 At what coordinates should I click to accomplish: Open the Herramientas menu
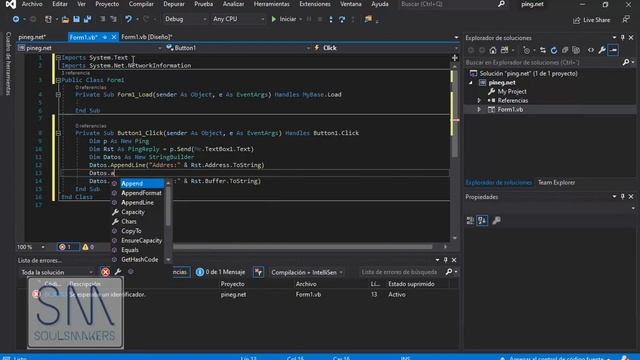tap(271, 4)
